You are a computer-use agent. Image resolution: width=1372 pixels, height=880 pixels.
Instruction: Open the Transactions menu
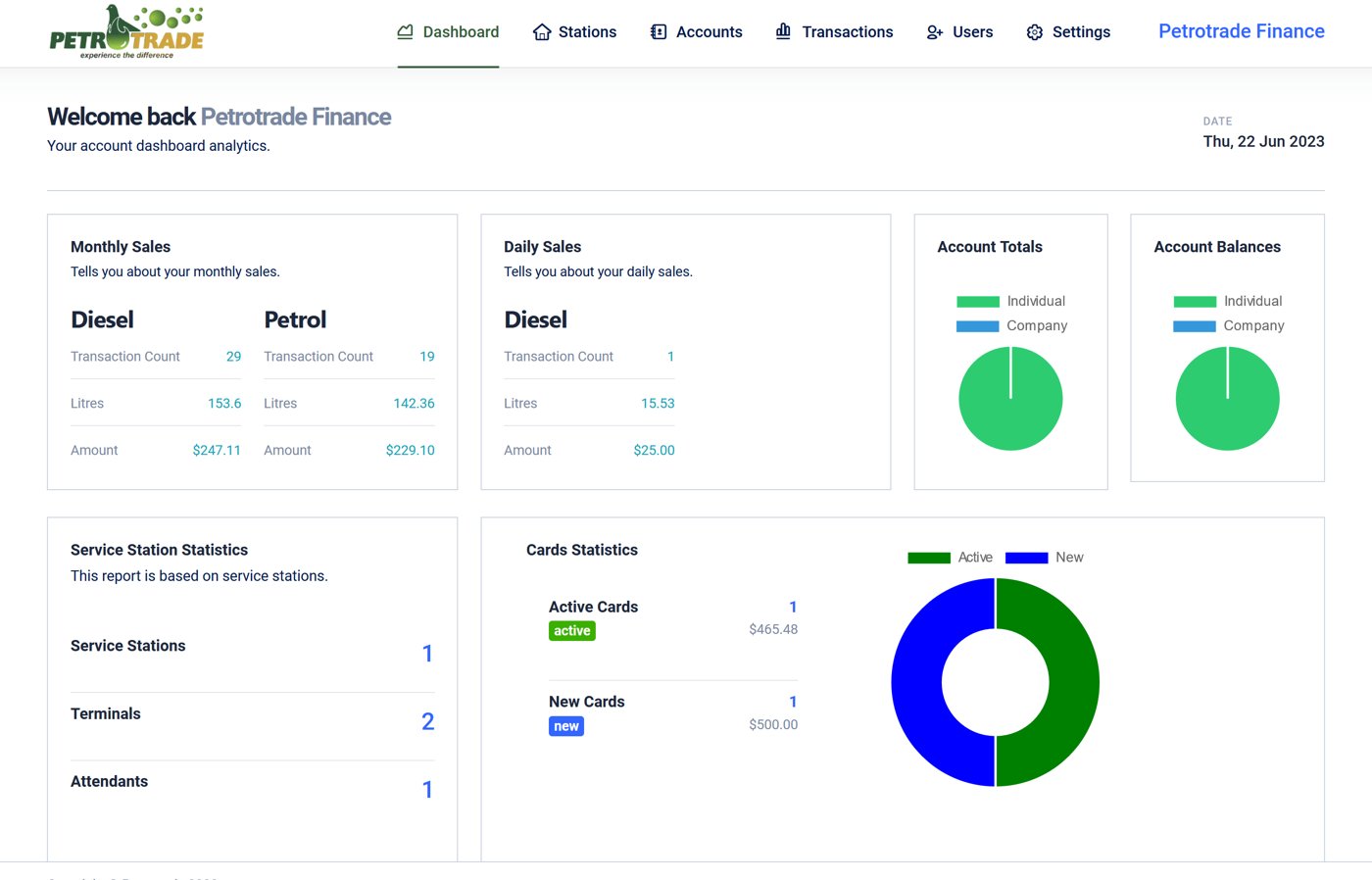[x=834, y=32]
